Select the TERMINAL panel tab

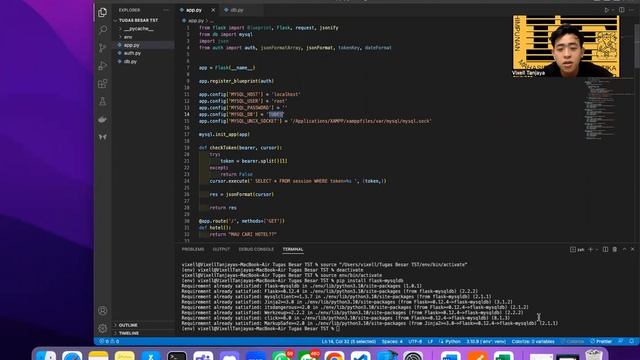293,249
